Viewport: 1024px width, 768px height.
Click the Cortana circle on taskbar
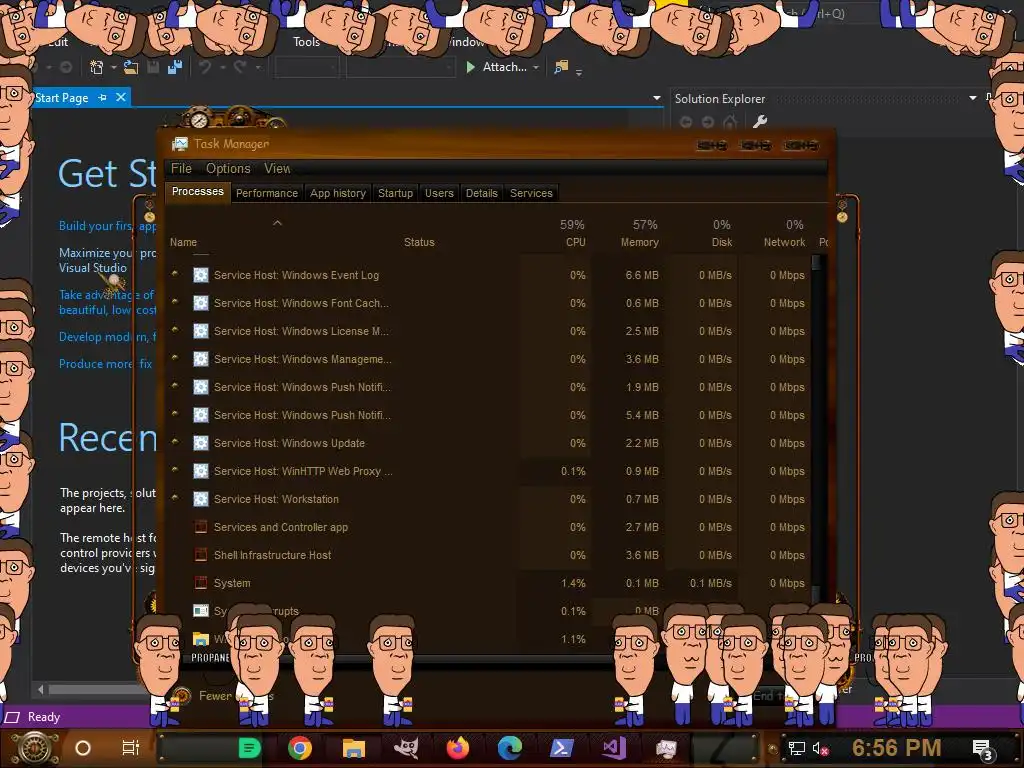83,748
